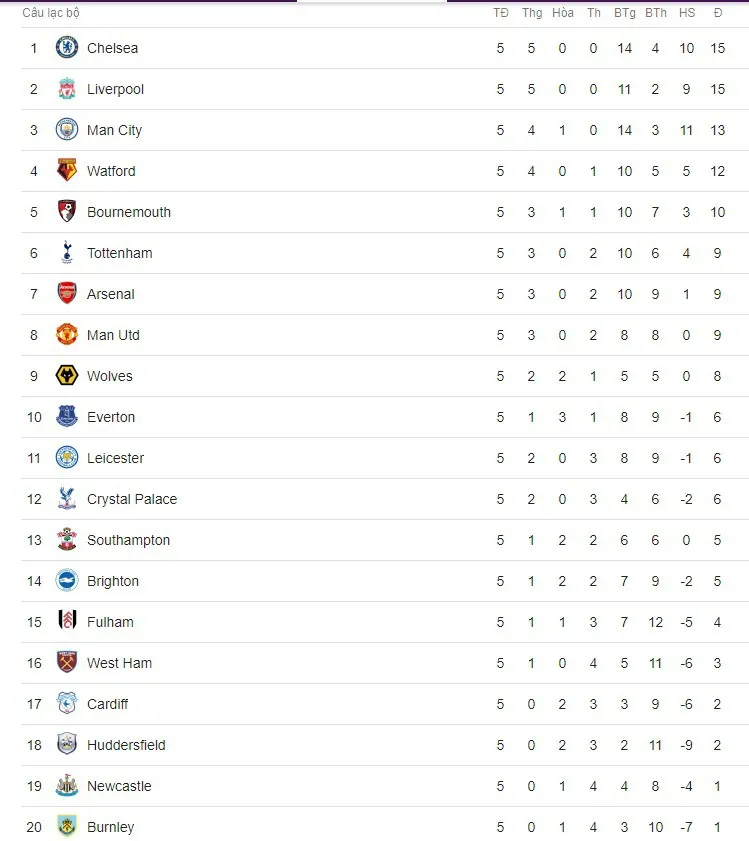Select the Man City badge icon
The image size is (749, 841).
67,130
